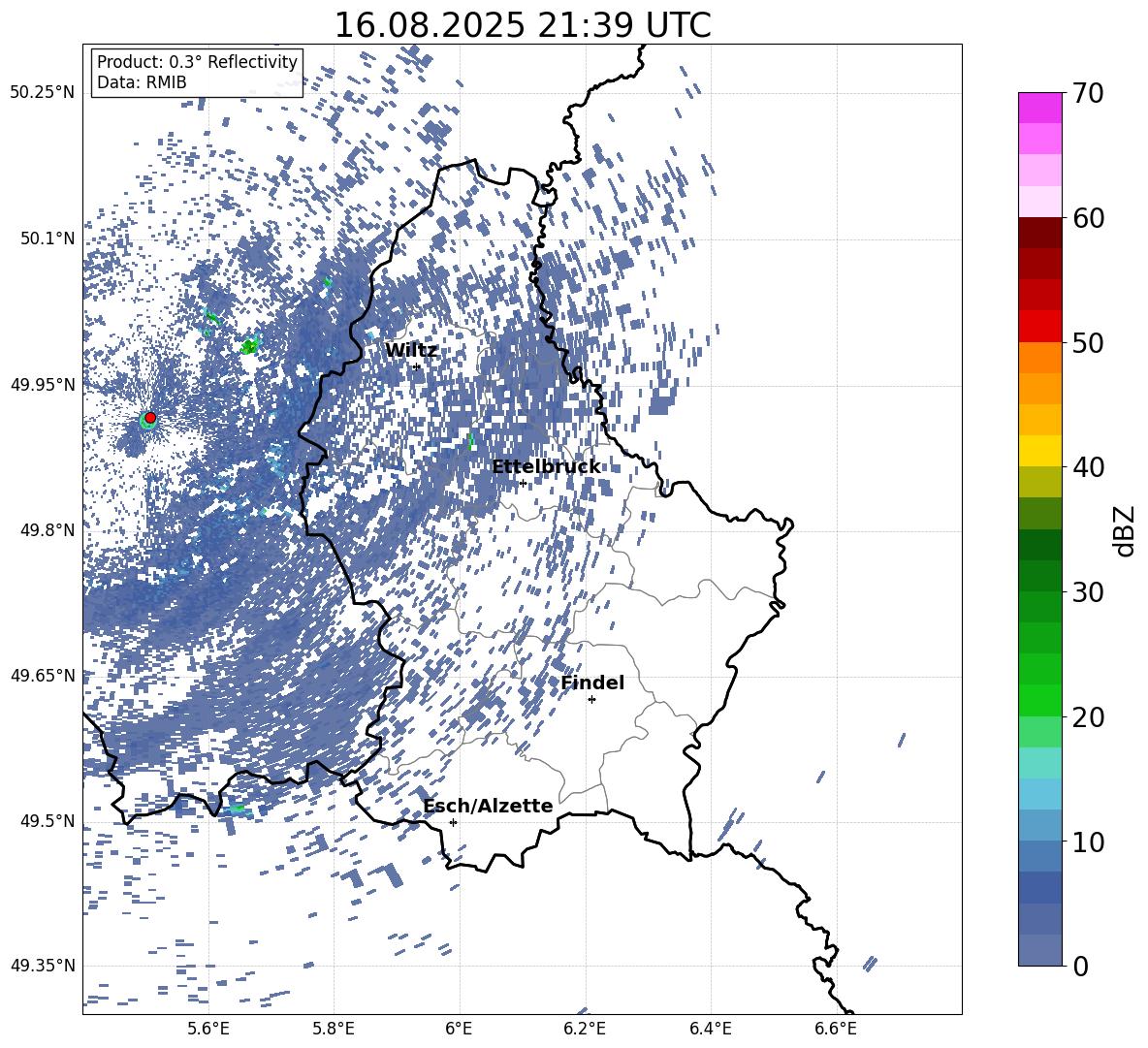Click the green echo cell northwest of Wiltz
The width and height of the screenshot is (1148, 1048).
coord(250,346)
